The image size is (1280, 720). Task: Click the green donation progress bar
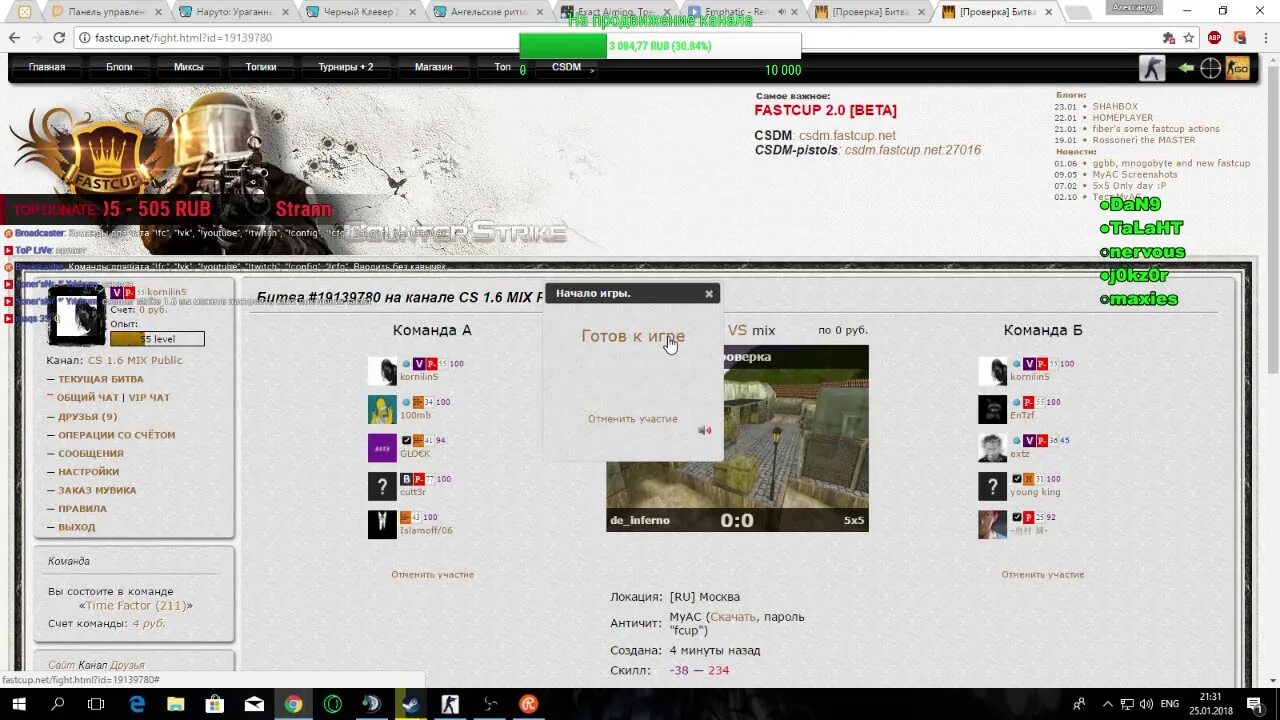pos(660,46)
